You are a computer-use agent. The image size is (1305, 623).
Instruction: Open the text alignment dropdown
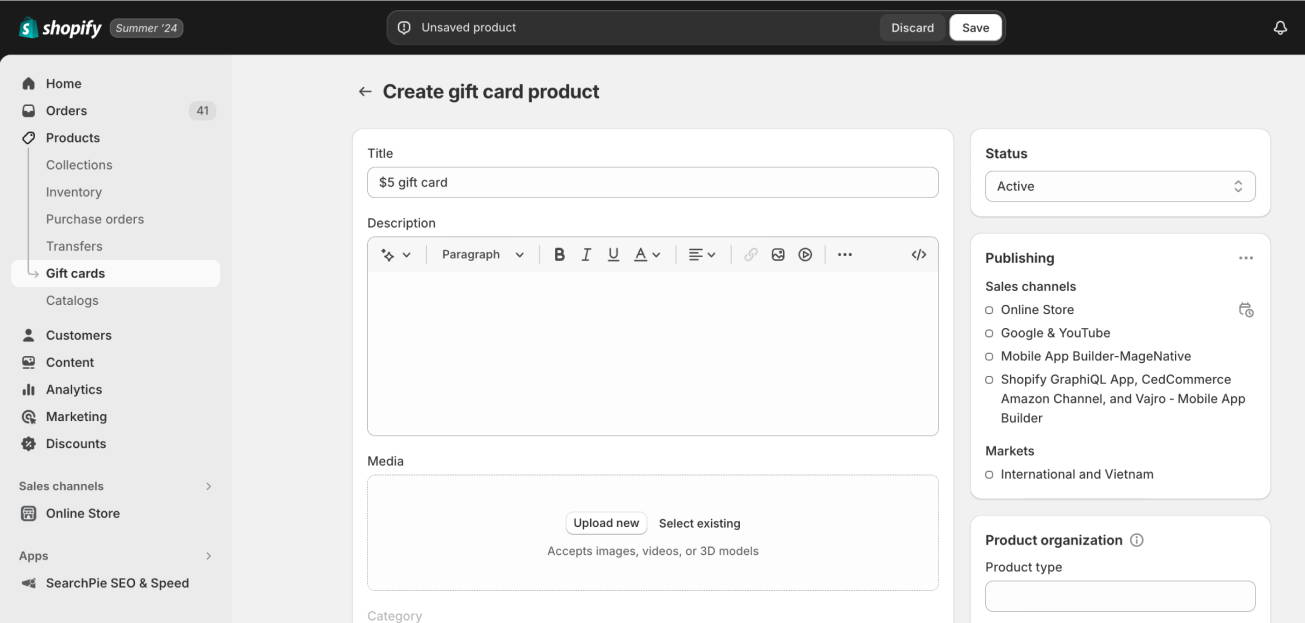coord(701,254)
